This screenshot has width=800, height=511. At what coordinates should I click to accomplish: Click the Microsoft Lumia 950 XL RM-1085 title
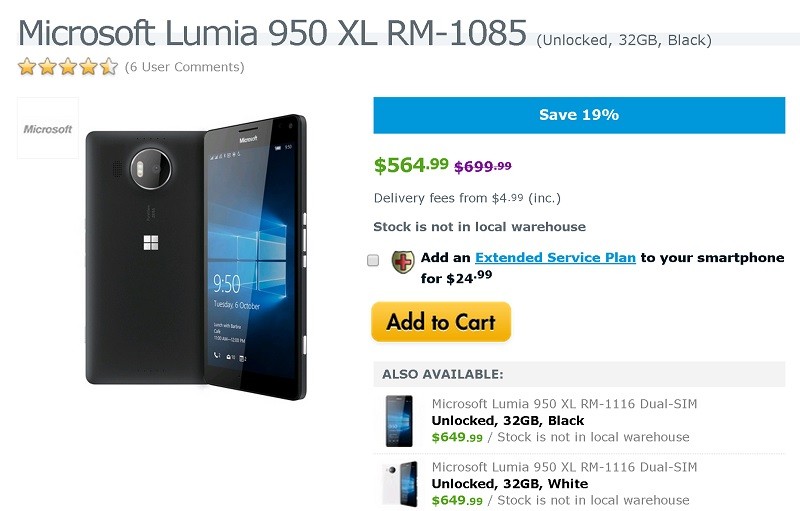272,33
